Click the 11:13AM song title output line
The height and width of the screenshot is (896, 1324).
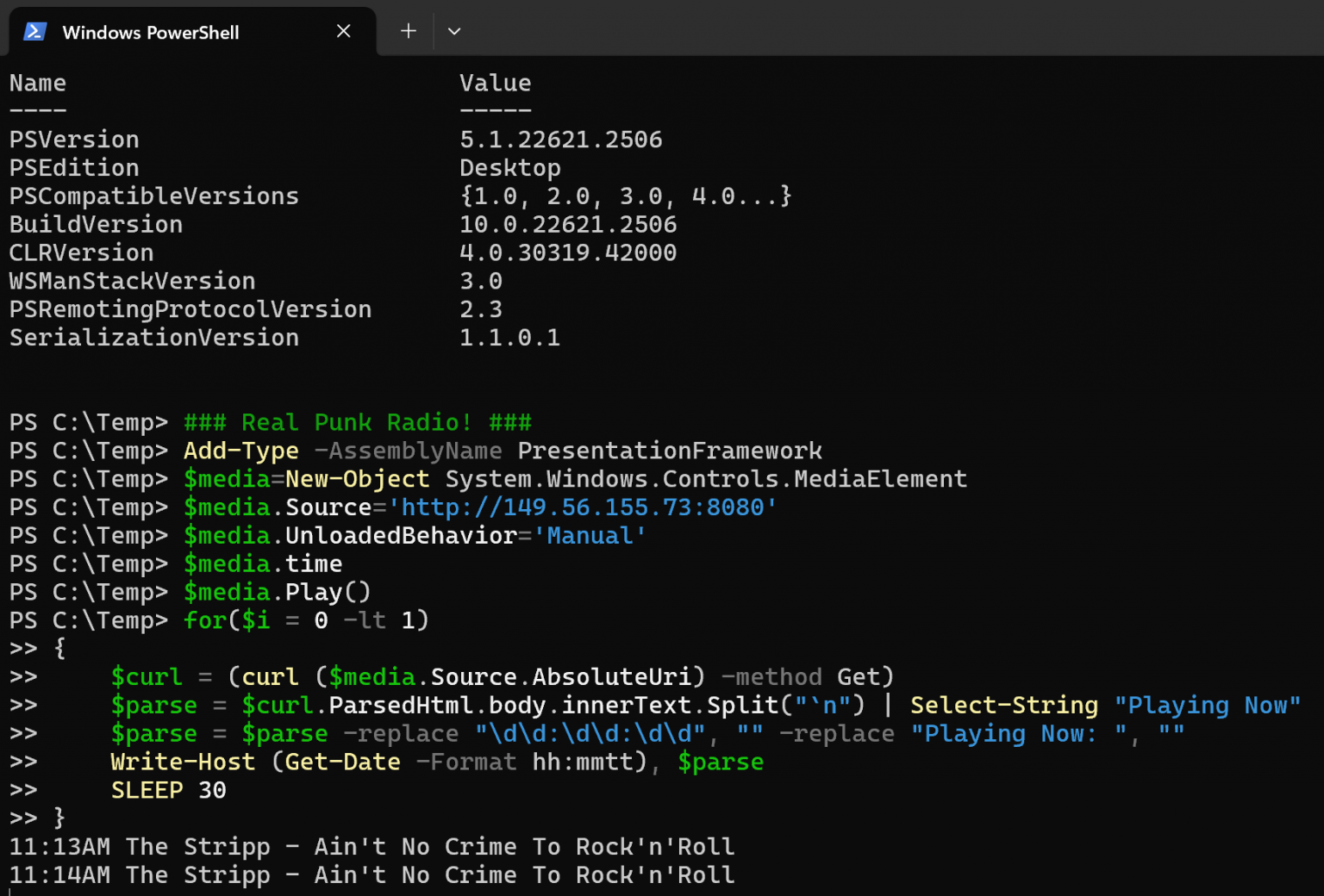(371, 846)
